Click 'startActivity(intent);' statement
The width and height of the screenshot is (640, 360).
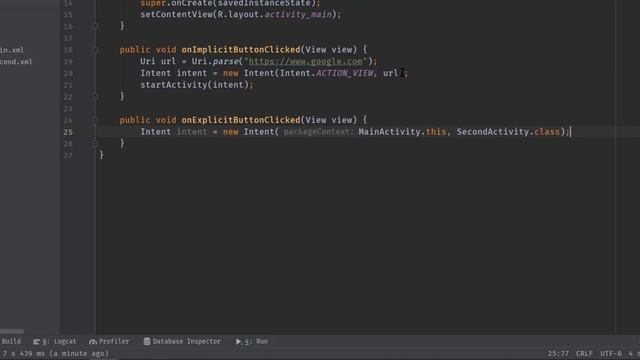[x=197, y=85]
